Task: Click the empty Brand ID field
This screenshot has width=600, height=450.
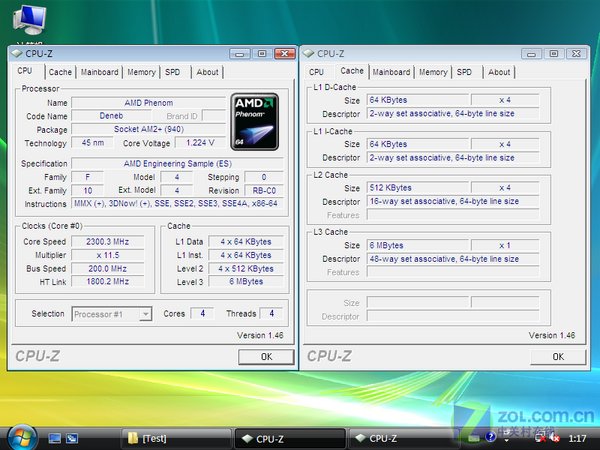Action: pyautogui.click(x=214, y=116)
